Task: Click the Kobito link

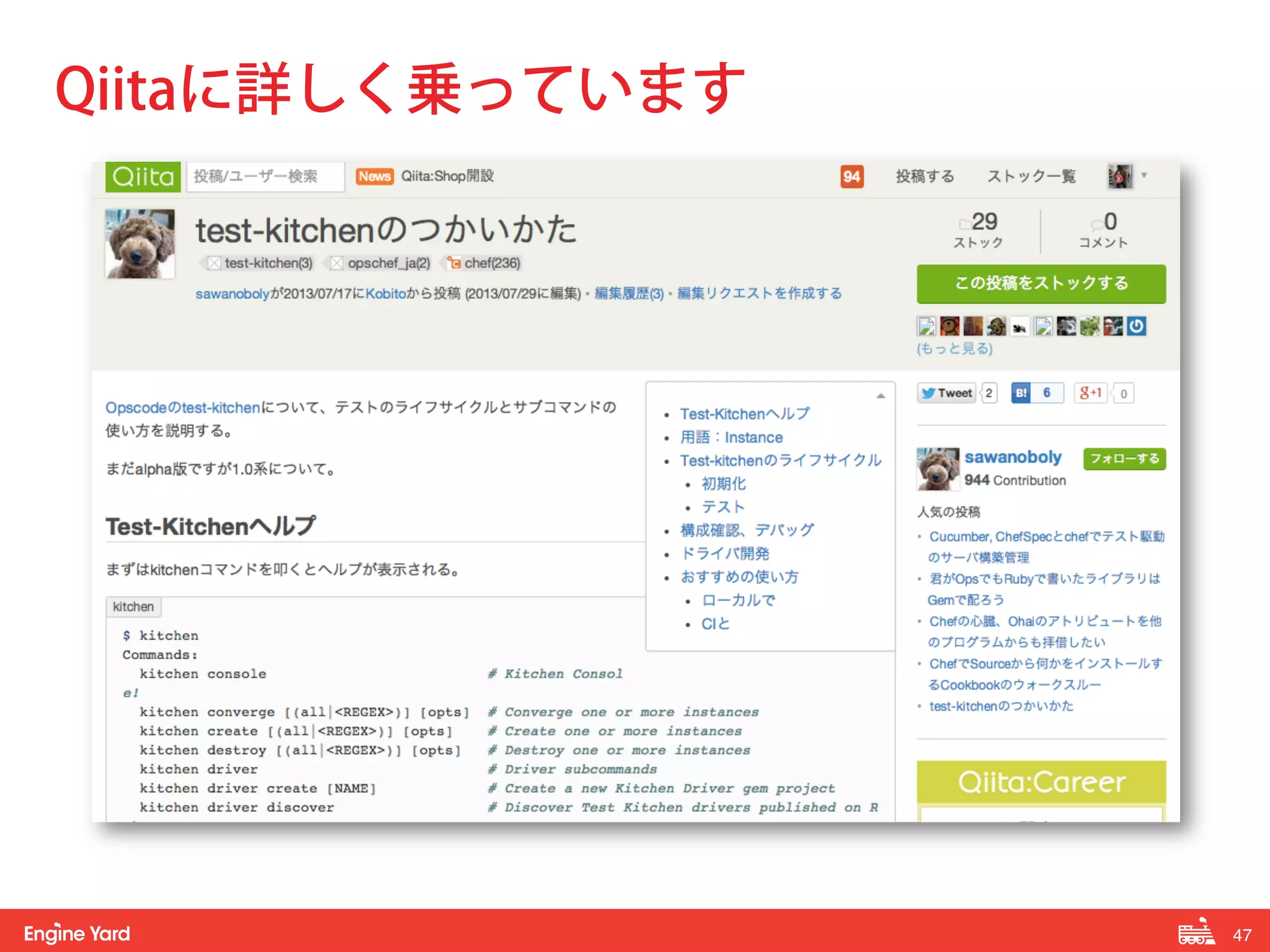Action: 386,294
